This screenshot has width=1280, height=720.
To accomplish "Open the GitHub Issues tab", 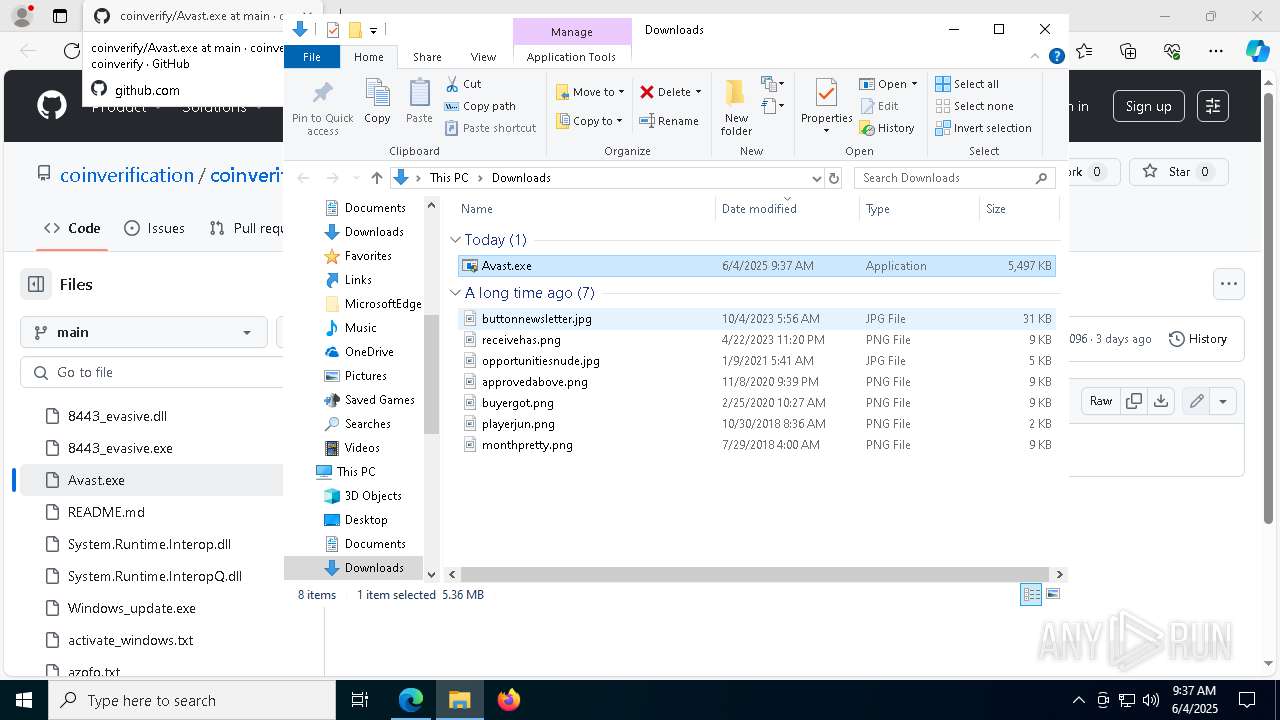I will [x=154, y=228].
